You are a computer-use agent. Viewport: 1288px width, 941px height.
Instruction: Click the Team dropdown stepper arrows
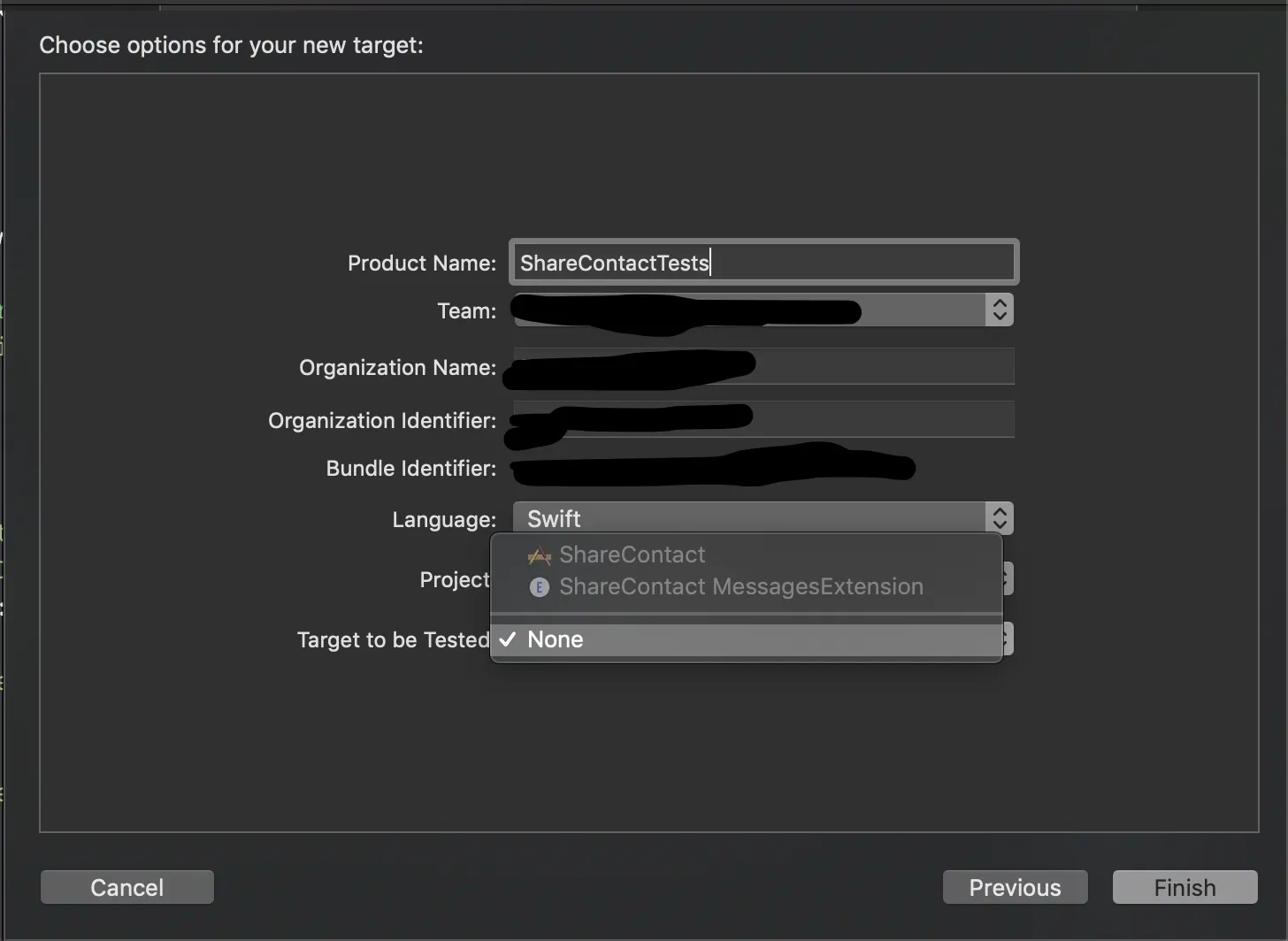(1000, 310)
